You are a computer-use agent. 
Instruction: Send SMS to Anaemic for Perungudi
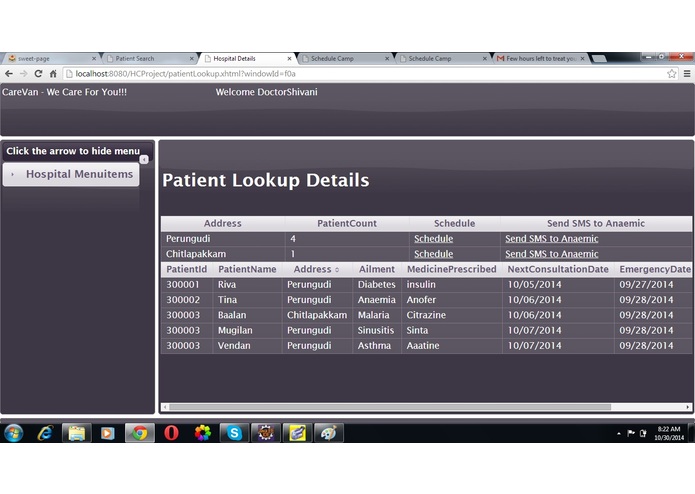pos(551,239)
